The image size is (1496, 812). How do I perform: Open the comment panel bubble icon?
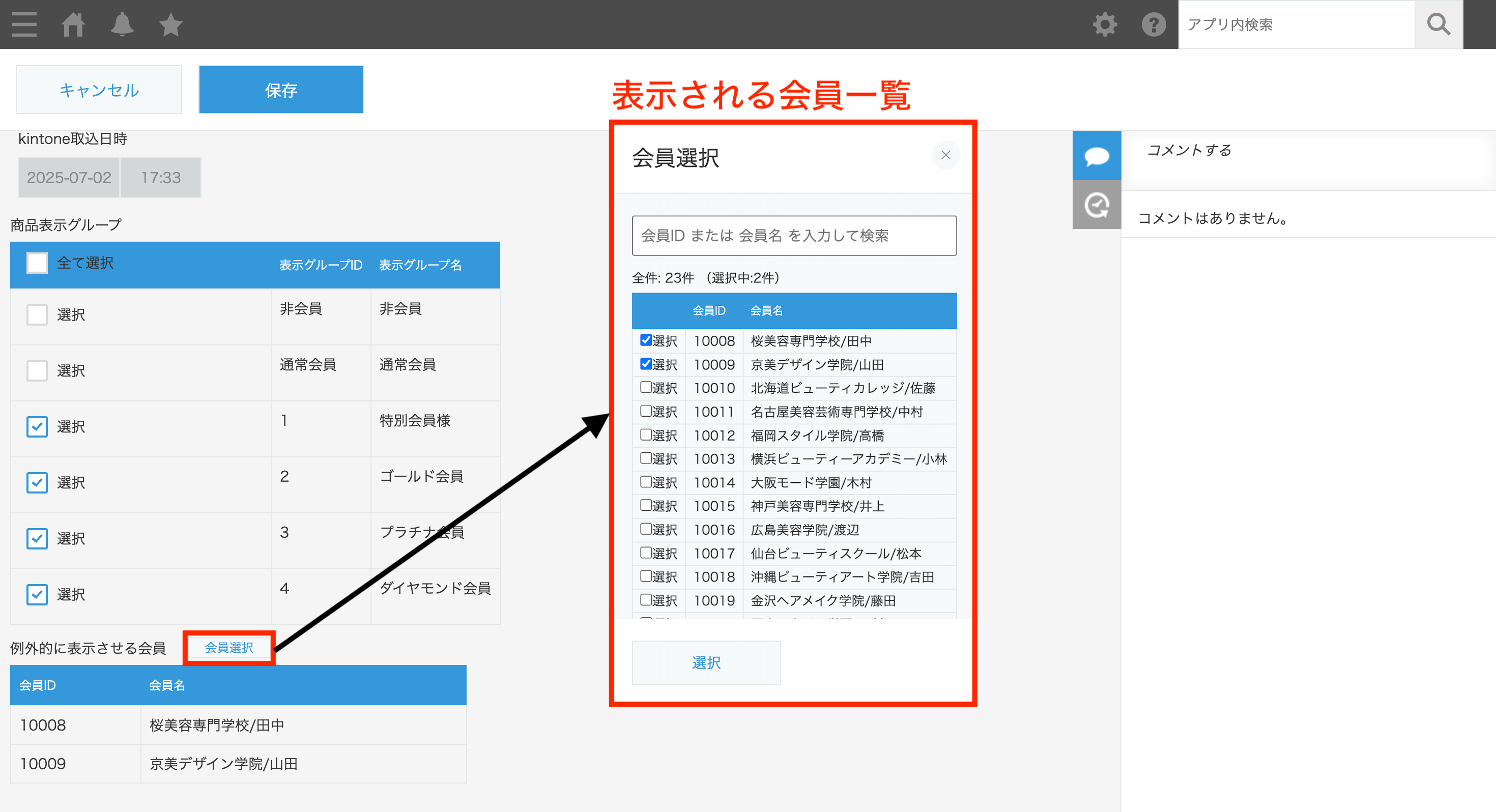[1097, 156]
